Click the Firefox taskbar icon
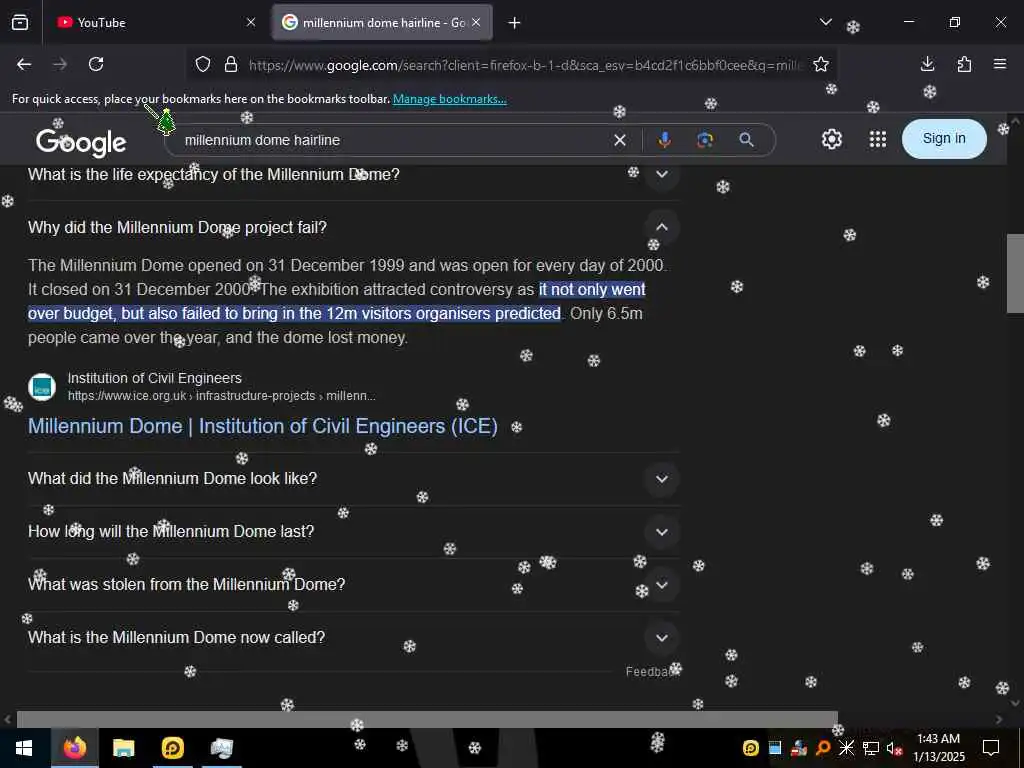This screenshot has height=768, width=1024. click(x=74, y=748)
